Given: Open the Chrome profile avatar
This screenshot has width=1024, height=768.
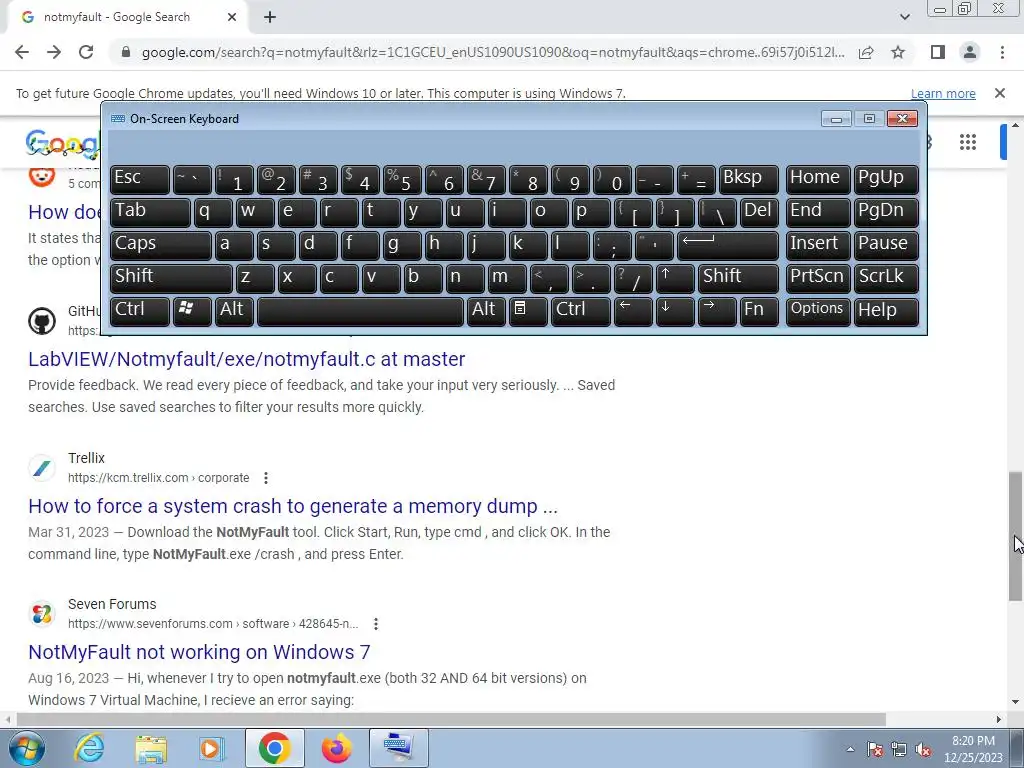Looking at the screenshot, I should pyautogui.click(x=970, y=52).
